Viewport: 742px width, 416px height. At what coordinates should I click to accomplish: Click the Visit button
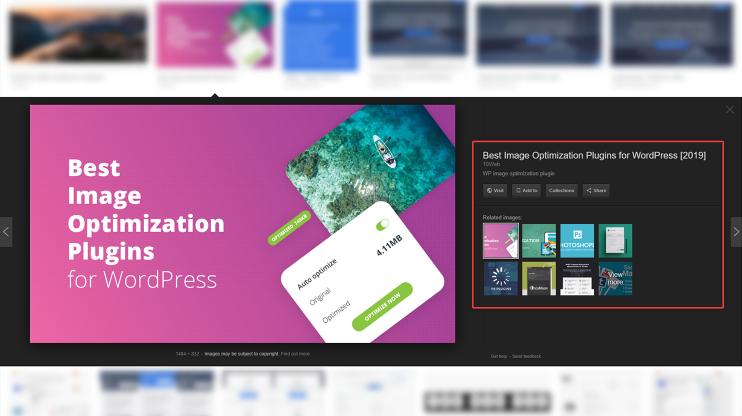coord(495,190)
